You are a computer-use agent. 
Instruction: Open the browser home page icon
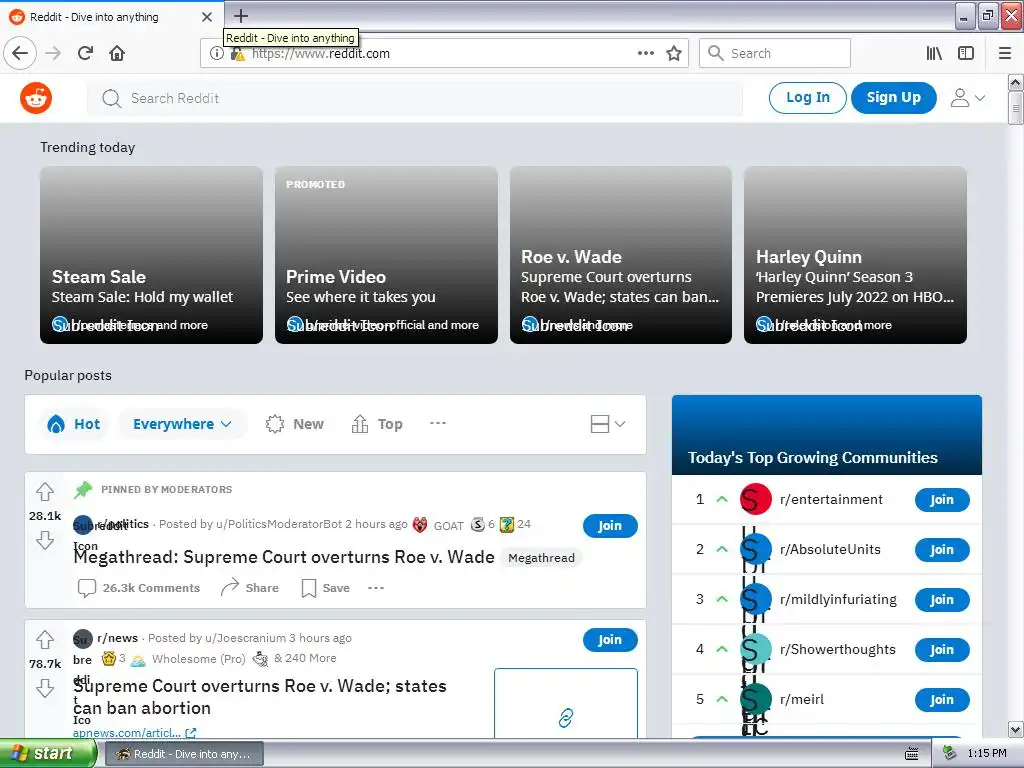click(117, 53)
